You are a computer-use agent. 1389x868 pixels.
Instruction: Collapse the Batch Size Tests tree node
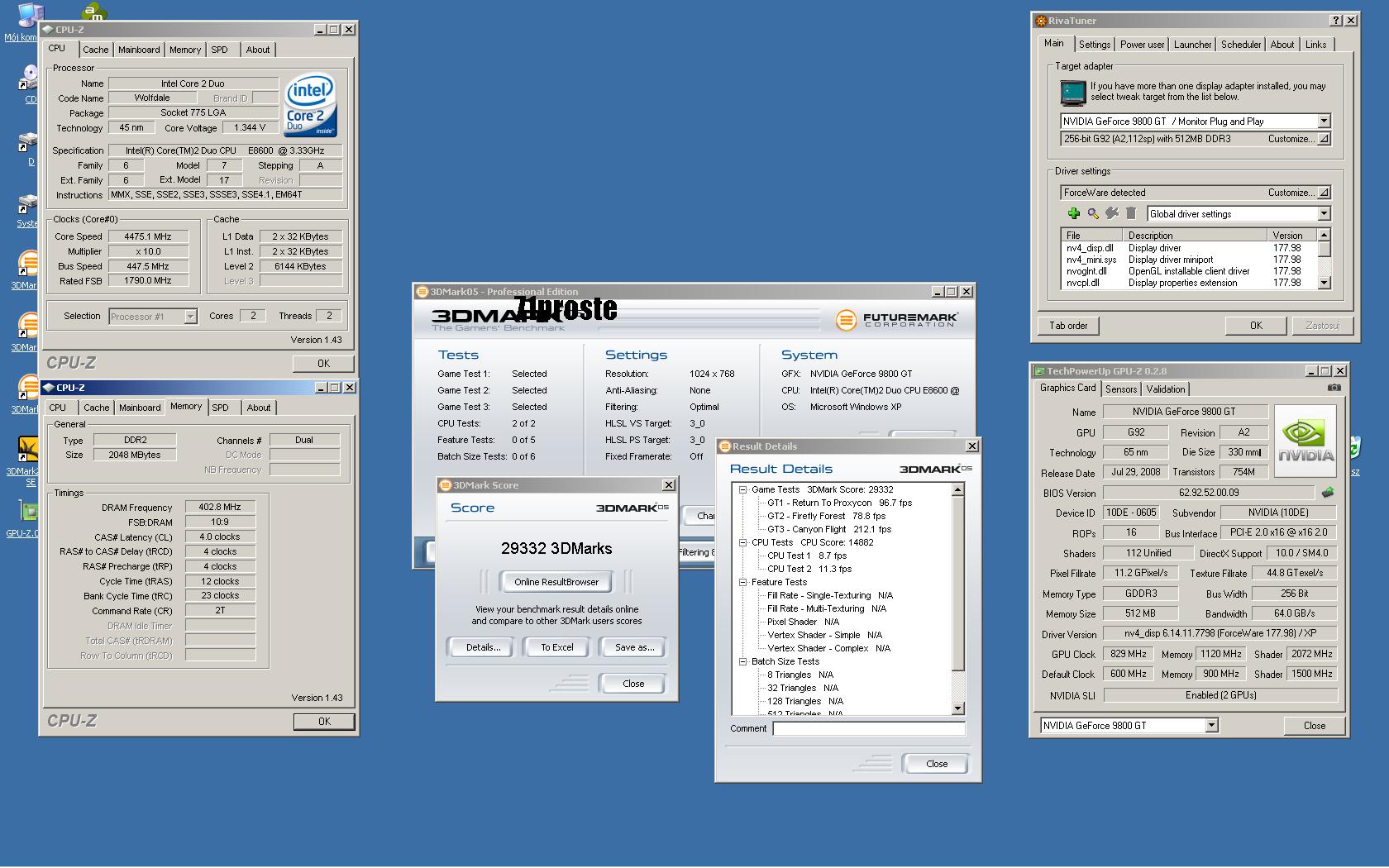[742, 661]
